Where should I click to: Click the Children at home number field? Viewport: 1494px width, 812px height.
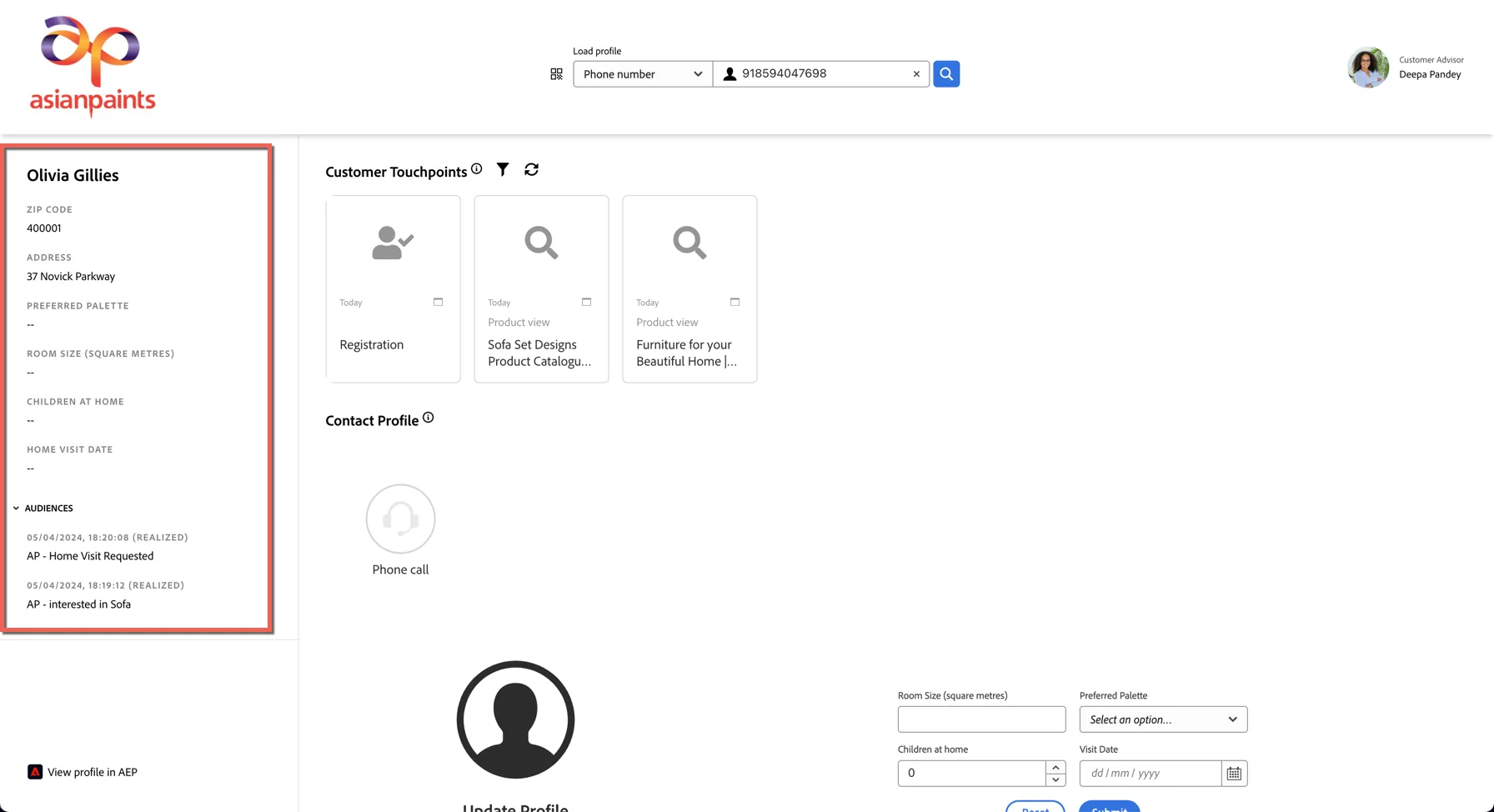[971, 773]
